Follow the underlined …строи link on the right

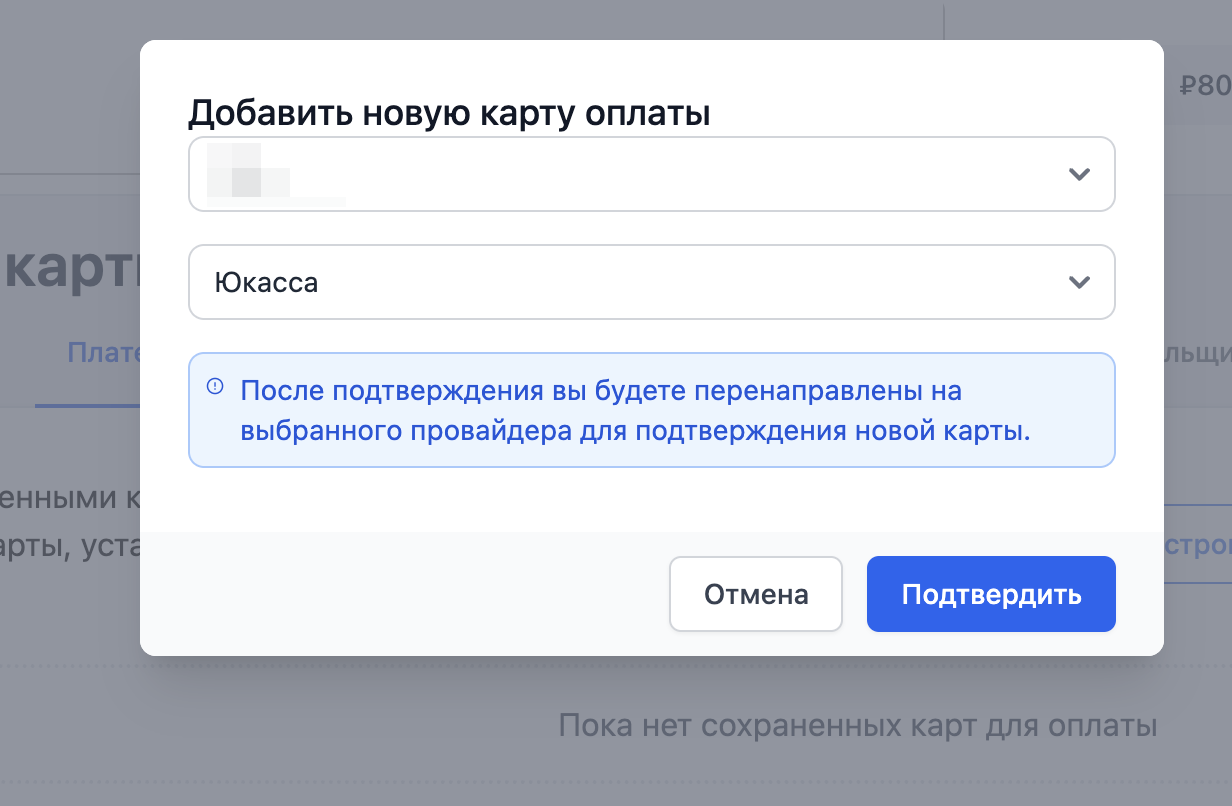(1197, 546)
